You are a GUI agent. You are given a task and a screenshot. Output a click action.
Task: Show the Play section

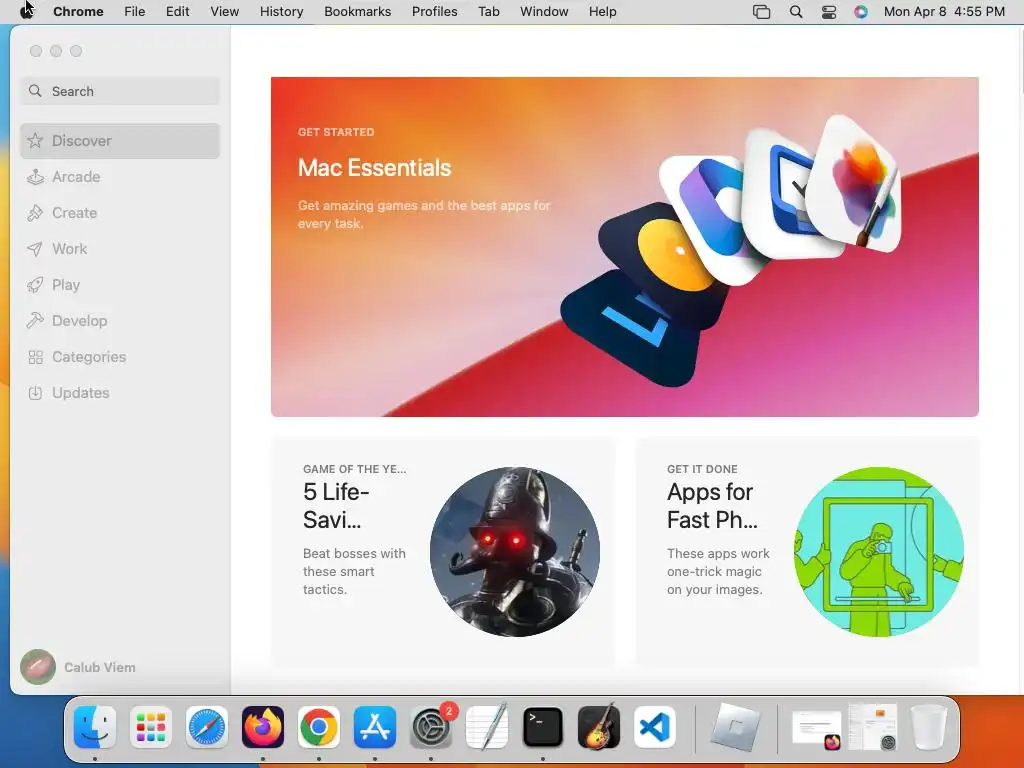click(x=120, y=285)
